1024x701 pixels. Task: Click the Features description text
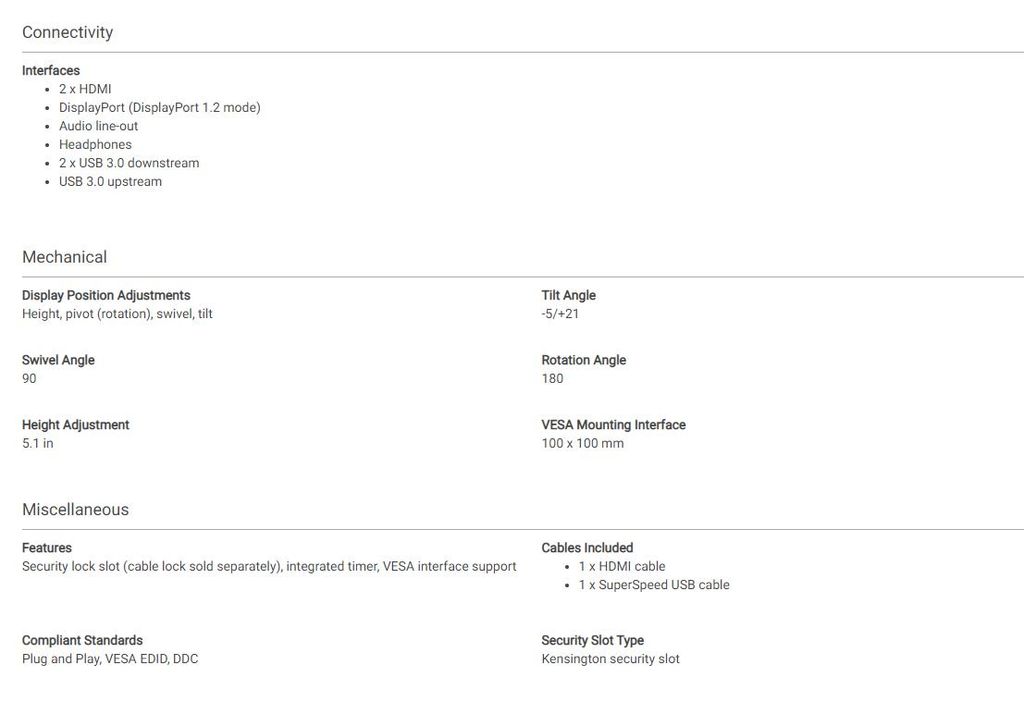[x=269, y=566]
